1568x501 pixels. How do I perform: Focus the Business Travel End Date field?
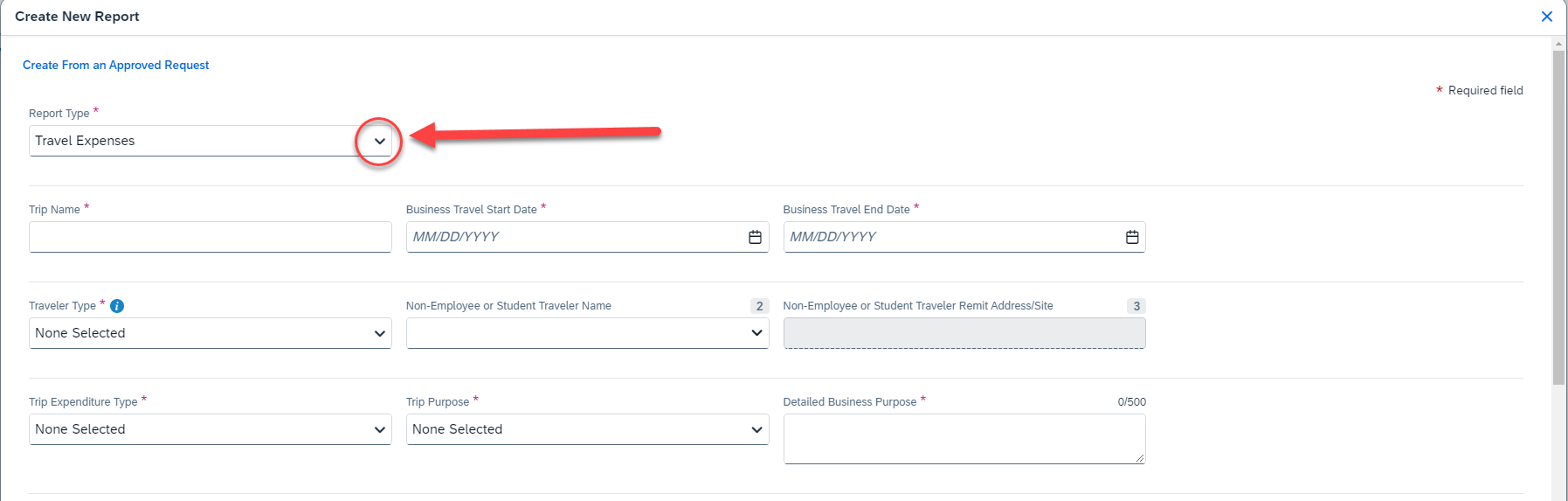(950, 237)
